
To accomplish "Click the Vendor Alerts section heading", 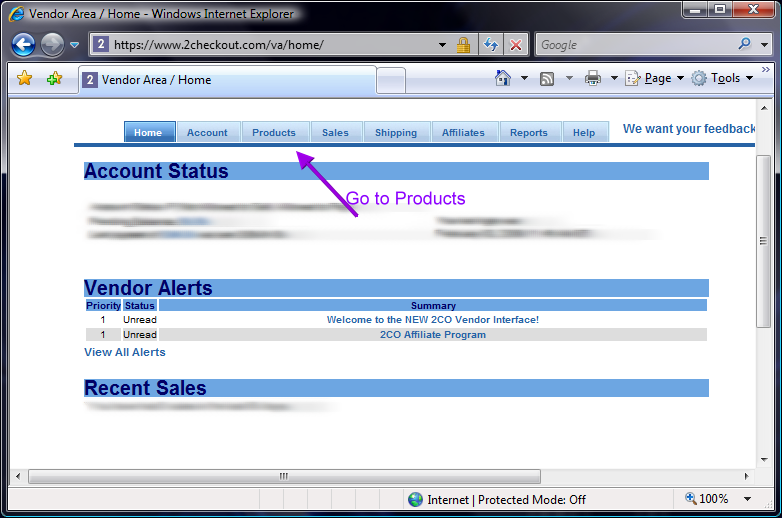I will (x=148, y=288).
